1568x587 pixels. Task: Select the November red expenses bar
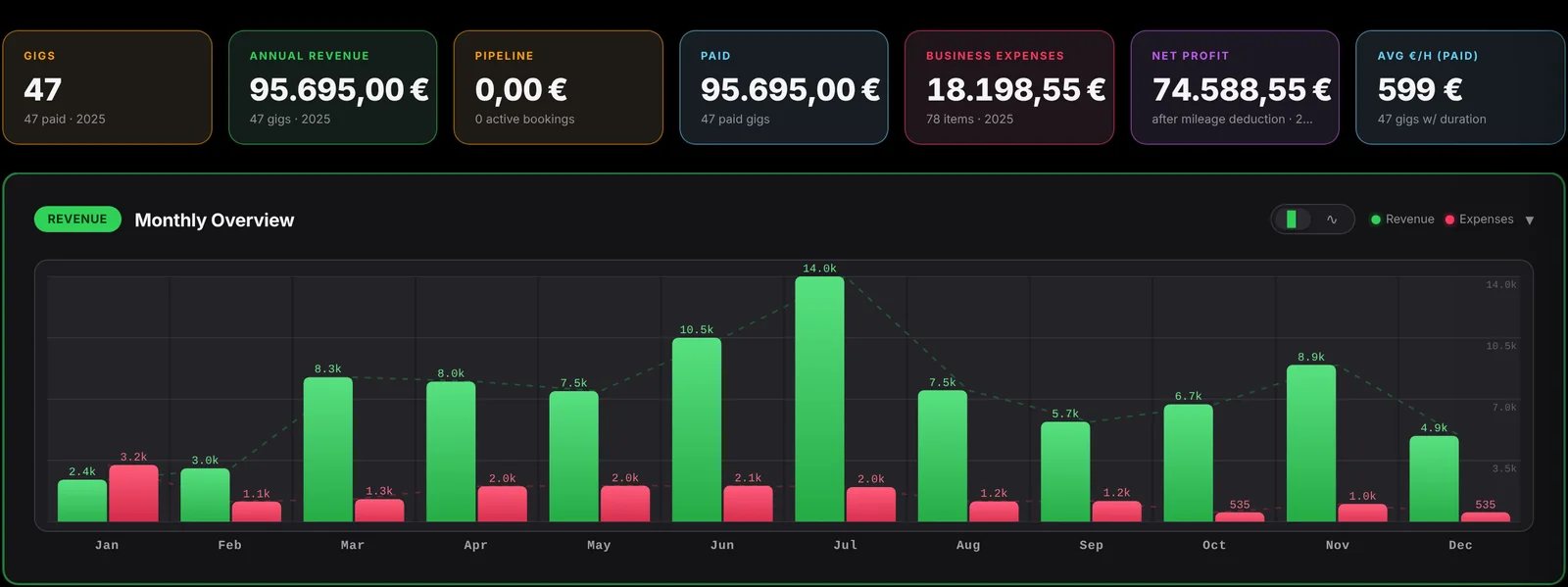click(x=1362, y=513)
